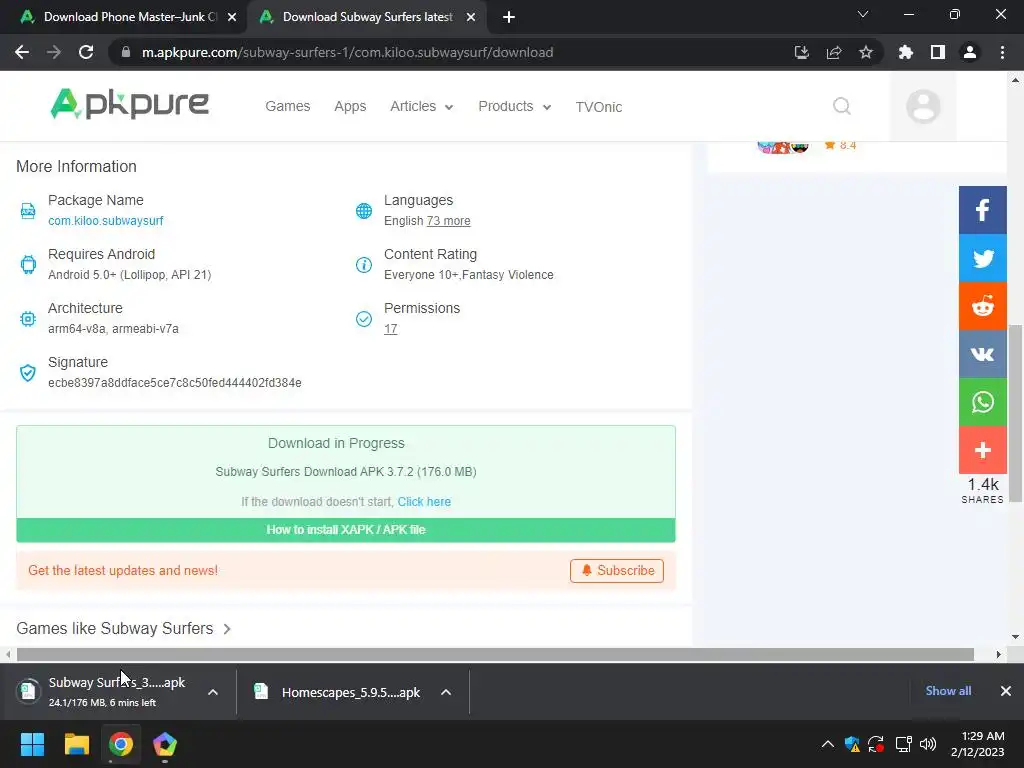The image size is (1024, 768).
Task: Close the Subway Surfers tab
Action: [471, 17]
